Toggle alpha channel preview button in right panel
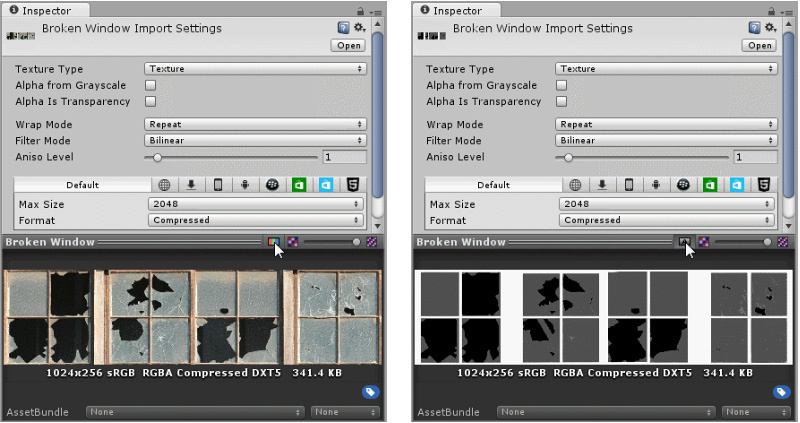This screenshot has height=423, width=800. coord(684,242)
